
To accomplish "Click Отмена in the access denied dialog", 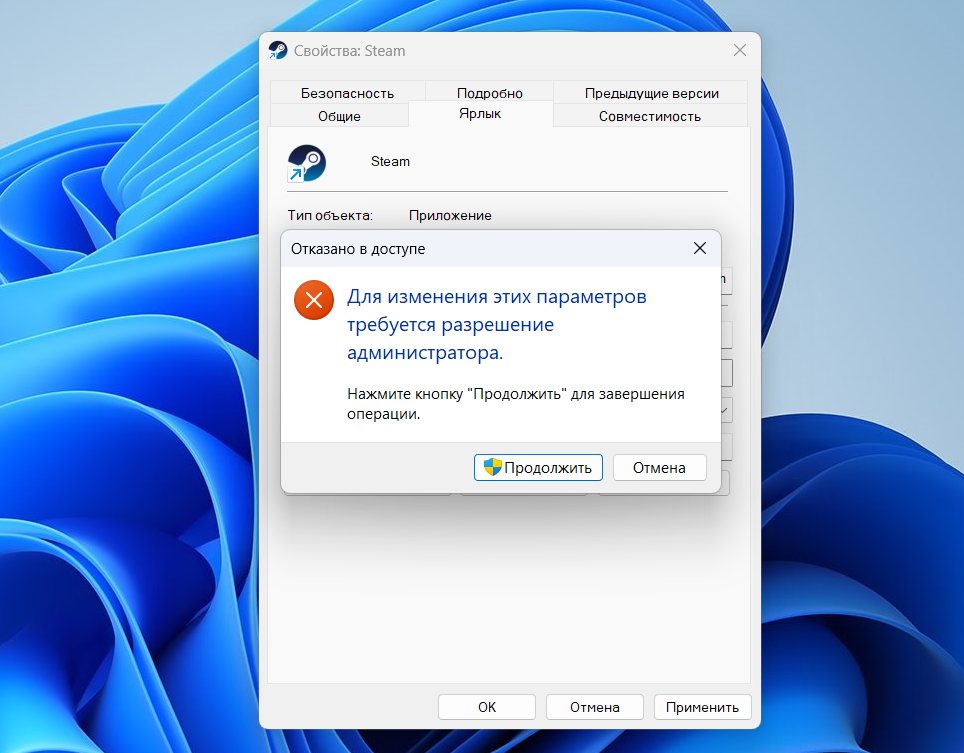I will (x=659, y=467).
